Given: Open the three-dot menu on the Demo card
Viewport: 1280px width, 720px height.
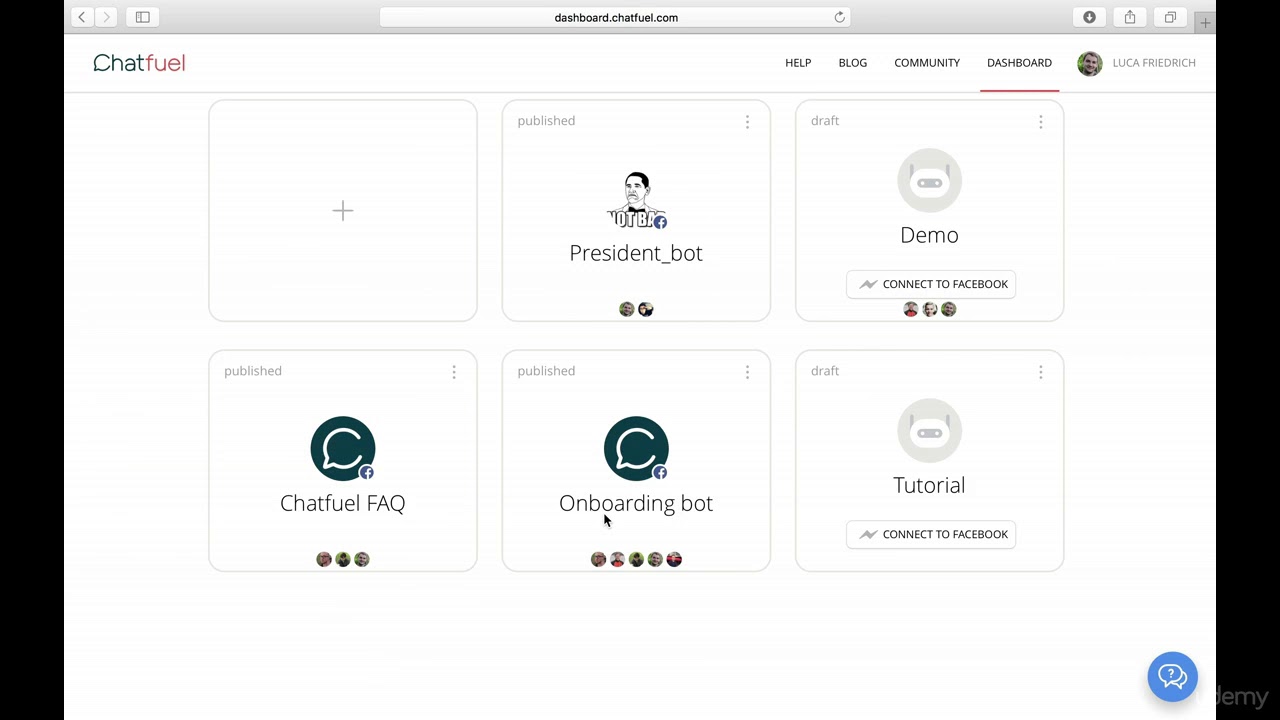Looking at the screenshot, I should (x=1040, y=121).
